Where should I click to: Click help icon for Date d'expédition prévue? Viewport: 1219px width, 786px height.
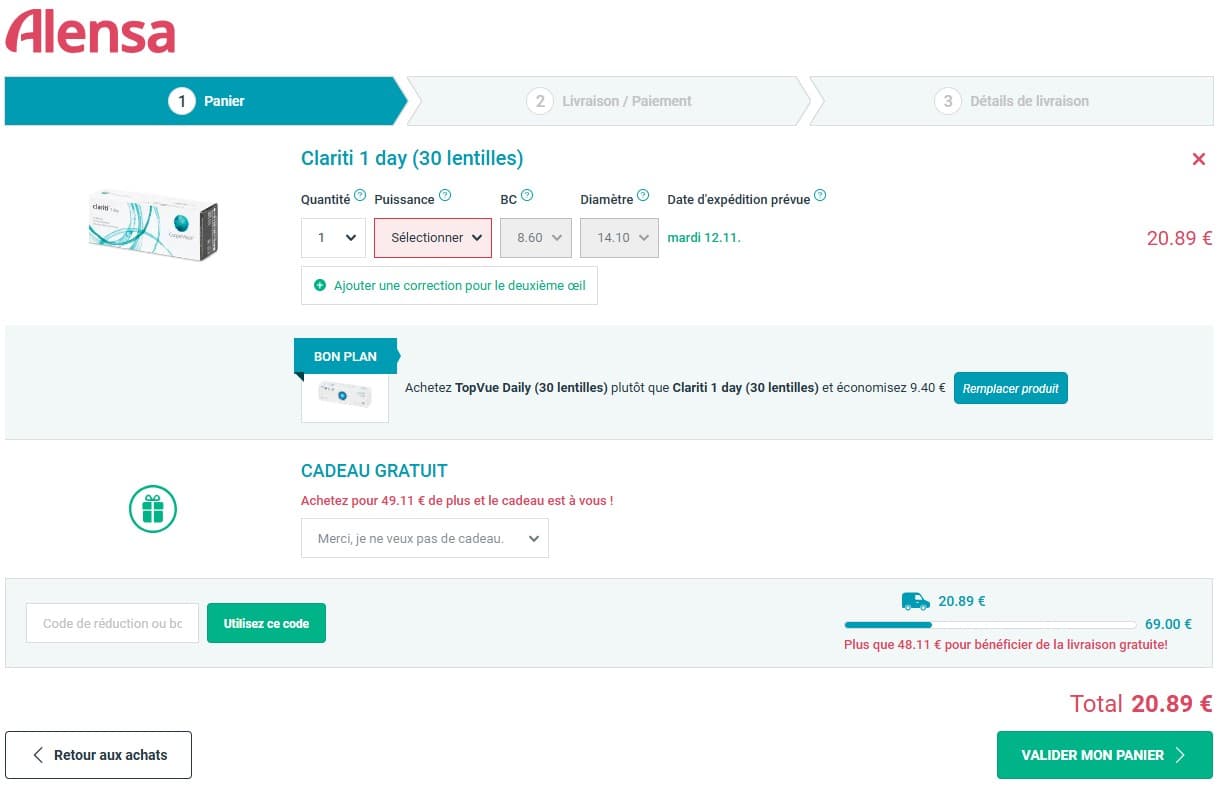click(820, 196)
